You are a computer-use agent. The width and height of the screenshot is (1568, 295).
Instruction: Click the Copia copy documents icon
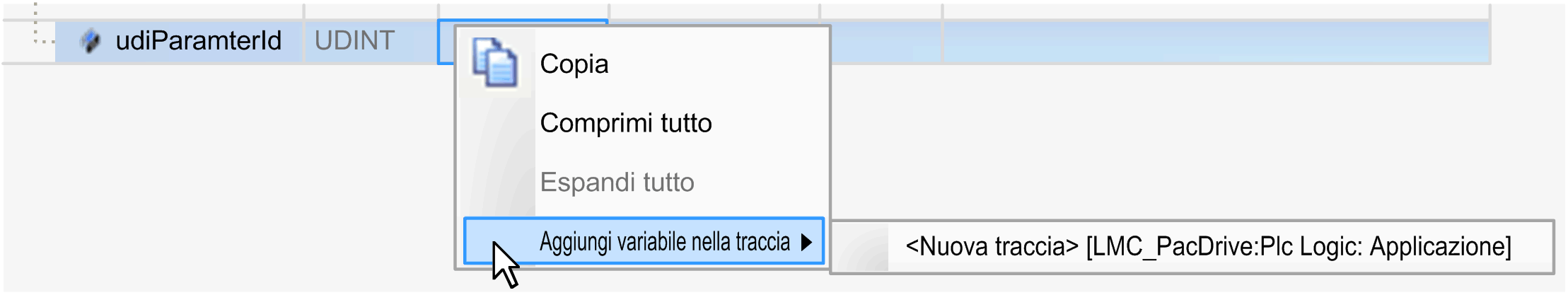click(x=495, y=63)
